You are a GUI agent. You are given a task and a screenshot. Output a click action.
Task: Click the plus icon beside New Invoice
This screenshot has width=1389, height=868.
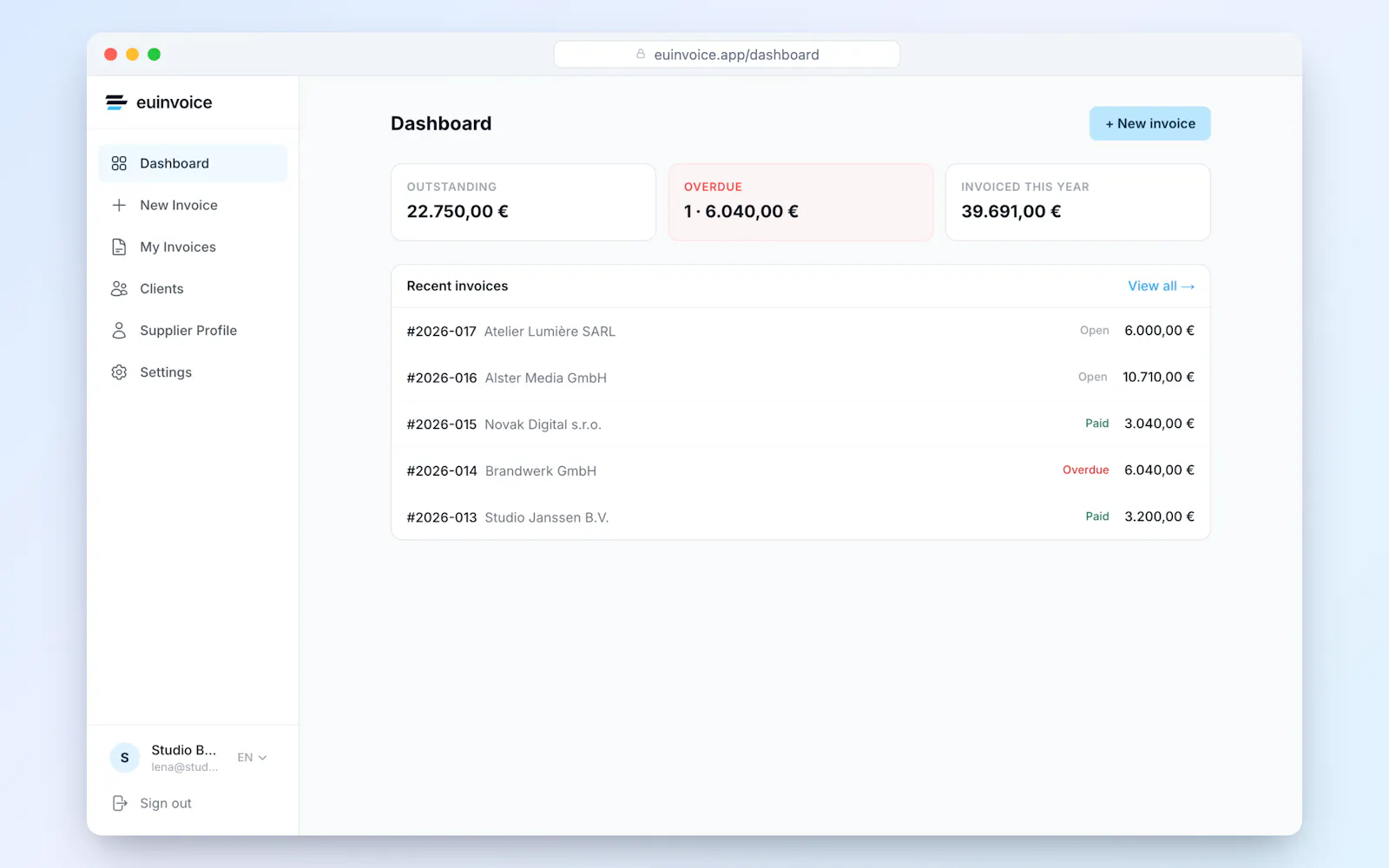tap(119, 205)
